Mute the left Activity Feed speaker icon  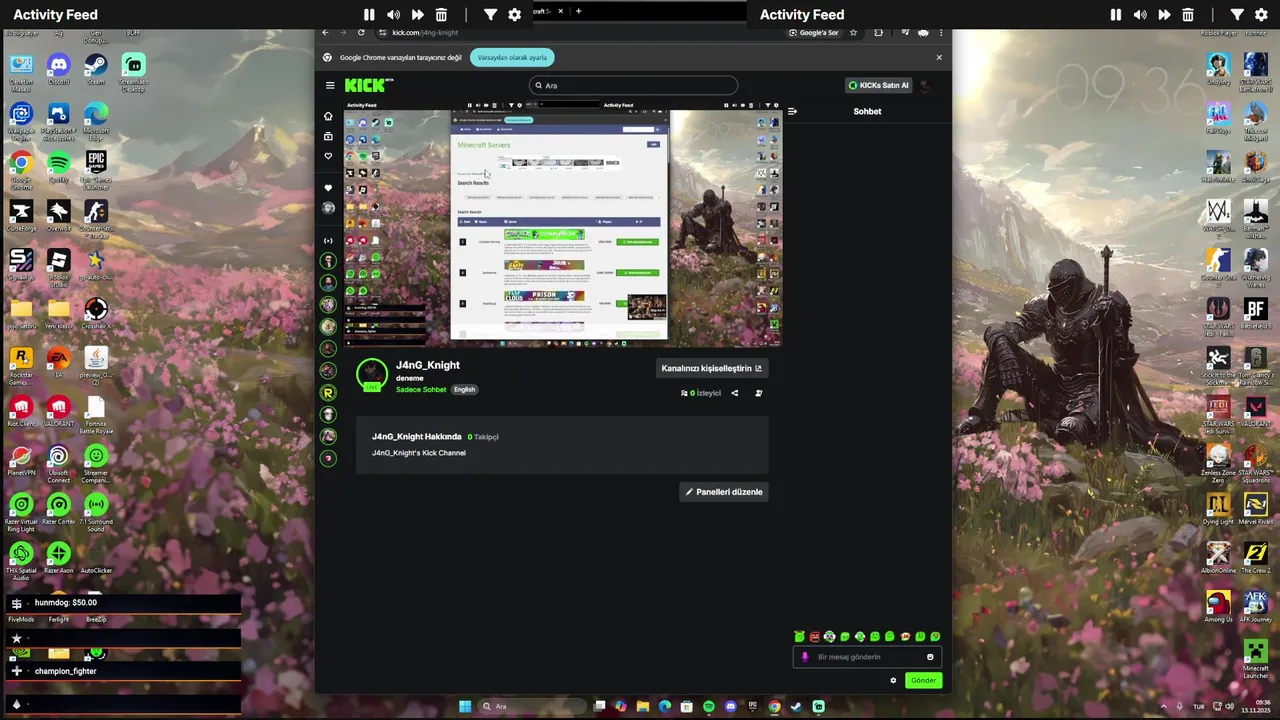[x=393, y=15]
